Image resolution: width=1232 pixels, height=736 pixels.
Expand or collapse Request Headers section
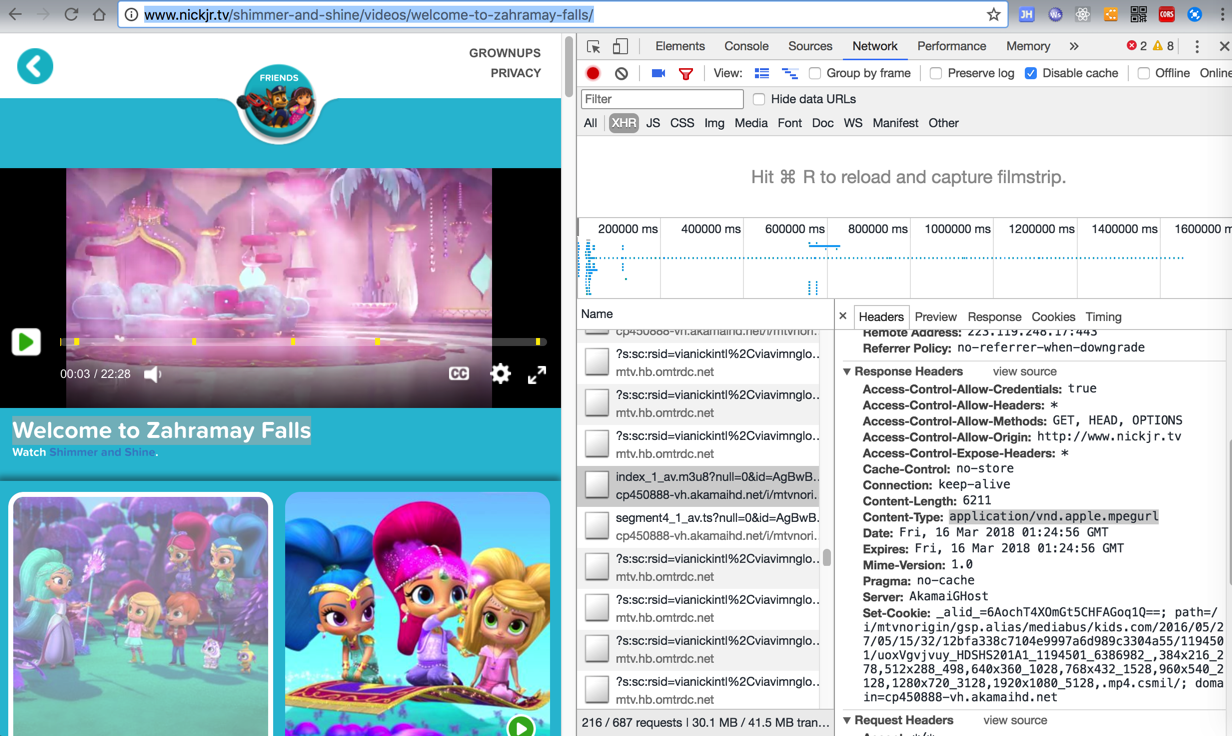point(847,720)
